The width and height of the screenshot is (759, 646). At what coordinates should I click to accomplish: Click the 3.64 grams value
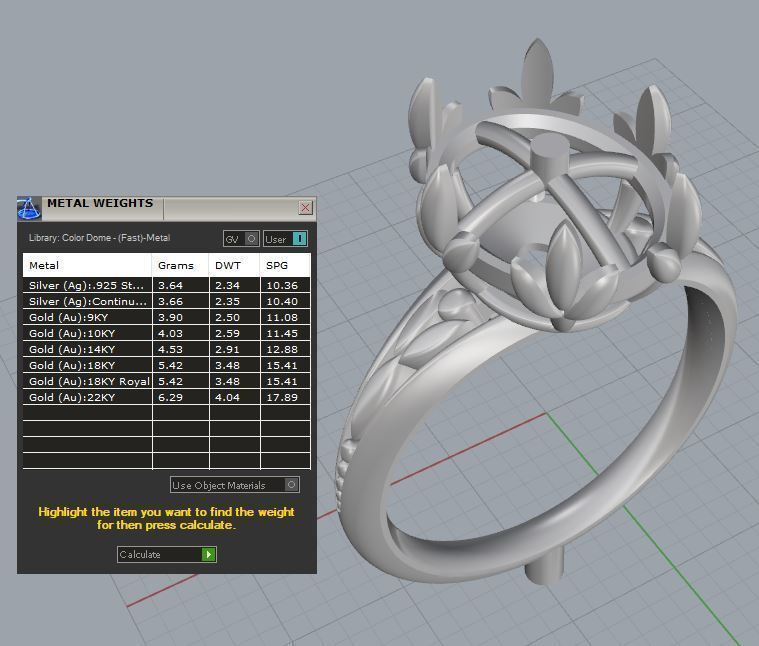click(x=170, y=285)
